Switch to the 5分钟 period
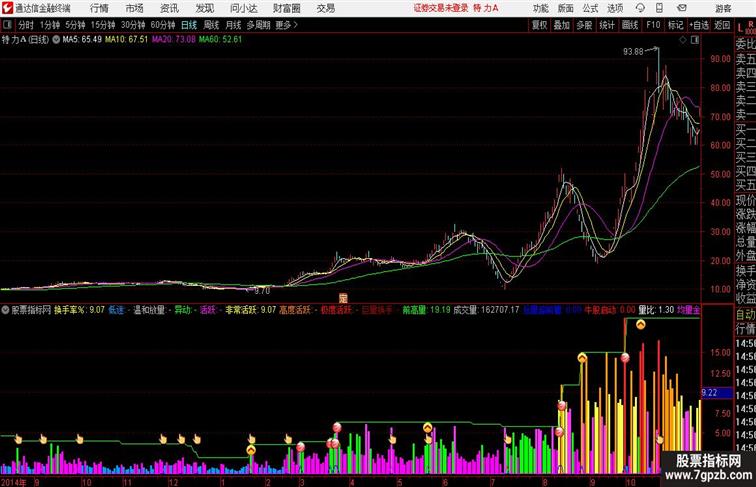Viewport: 756px width, 487px height. tap(75, 25)
